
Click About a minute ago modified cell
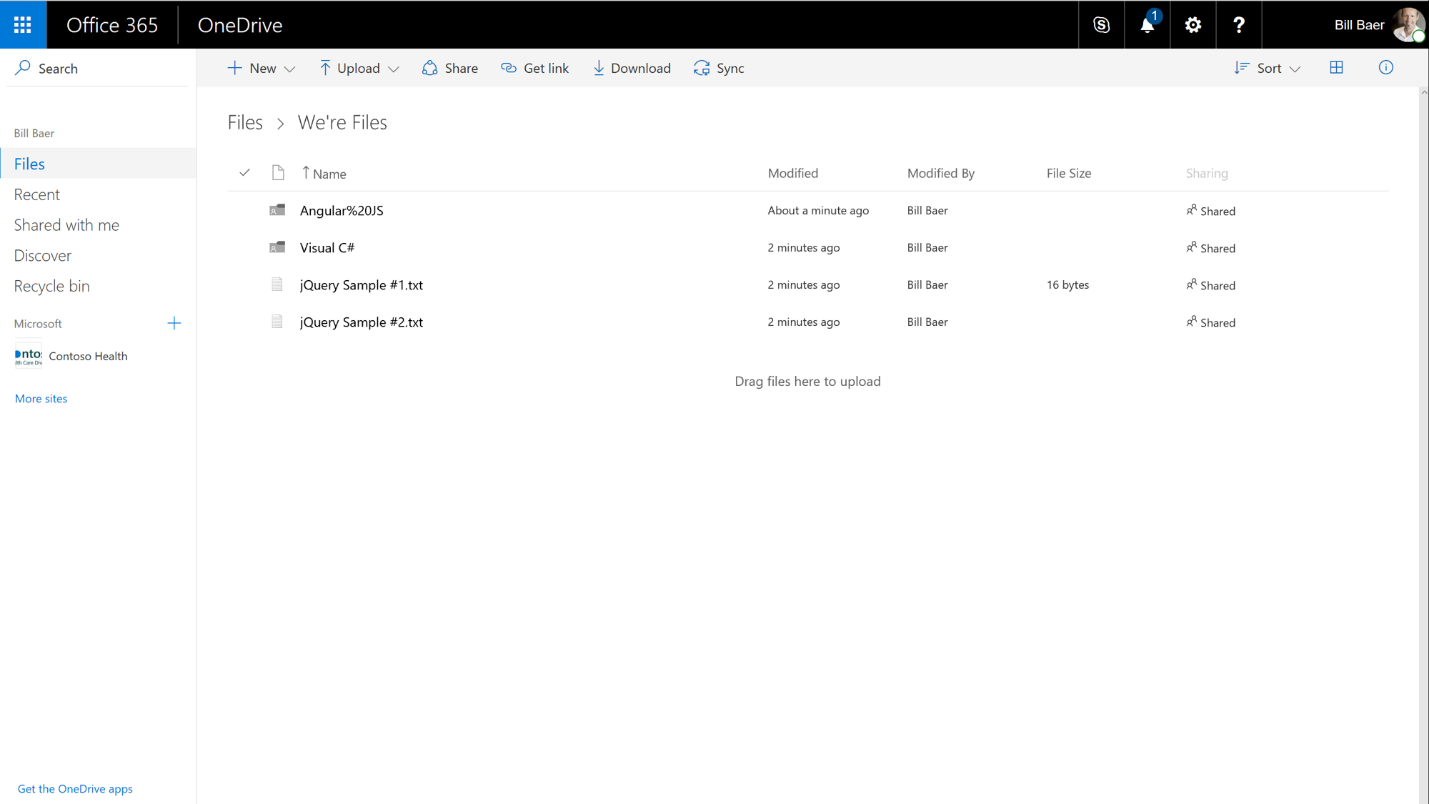pos(818,210)
